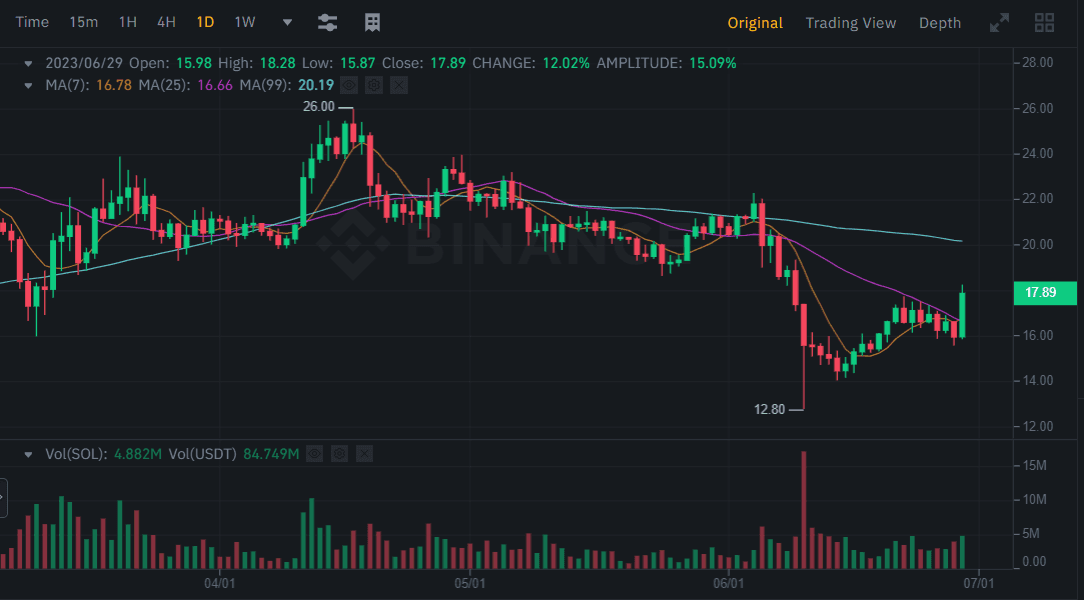The width and height of the screenshot is (1084, 600).
Task: Select the 1D interval
Action: click(205, 22)
